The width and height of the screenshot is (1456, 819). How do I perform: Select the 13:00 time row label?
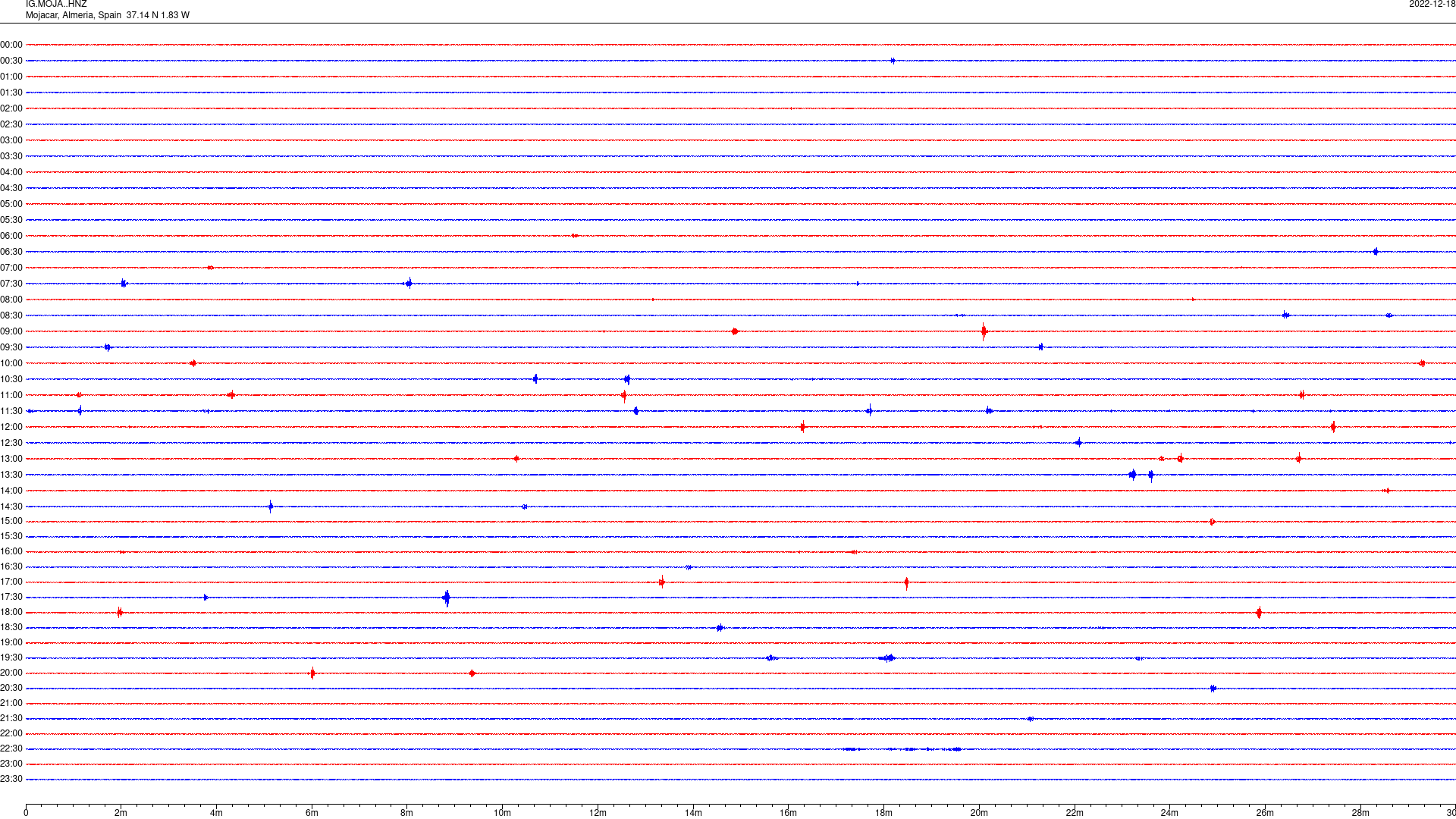[x=11, y=459]
